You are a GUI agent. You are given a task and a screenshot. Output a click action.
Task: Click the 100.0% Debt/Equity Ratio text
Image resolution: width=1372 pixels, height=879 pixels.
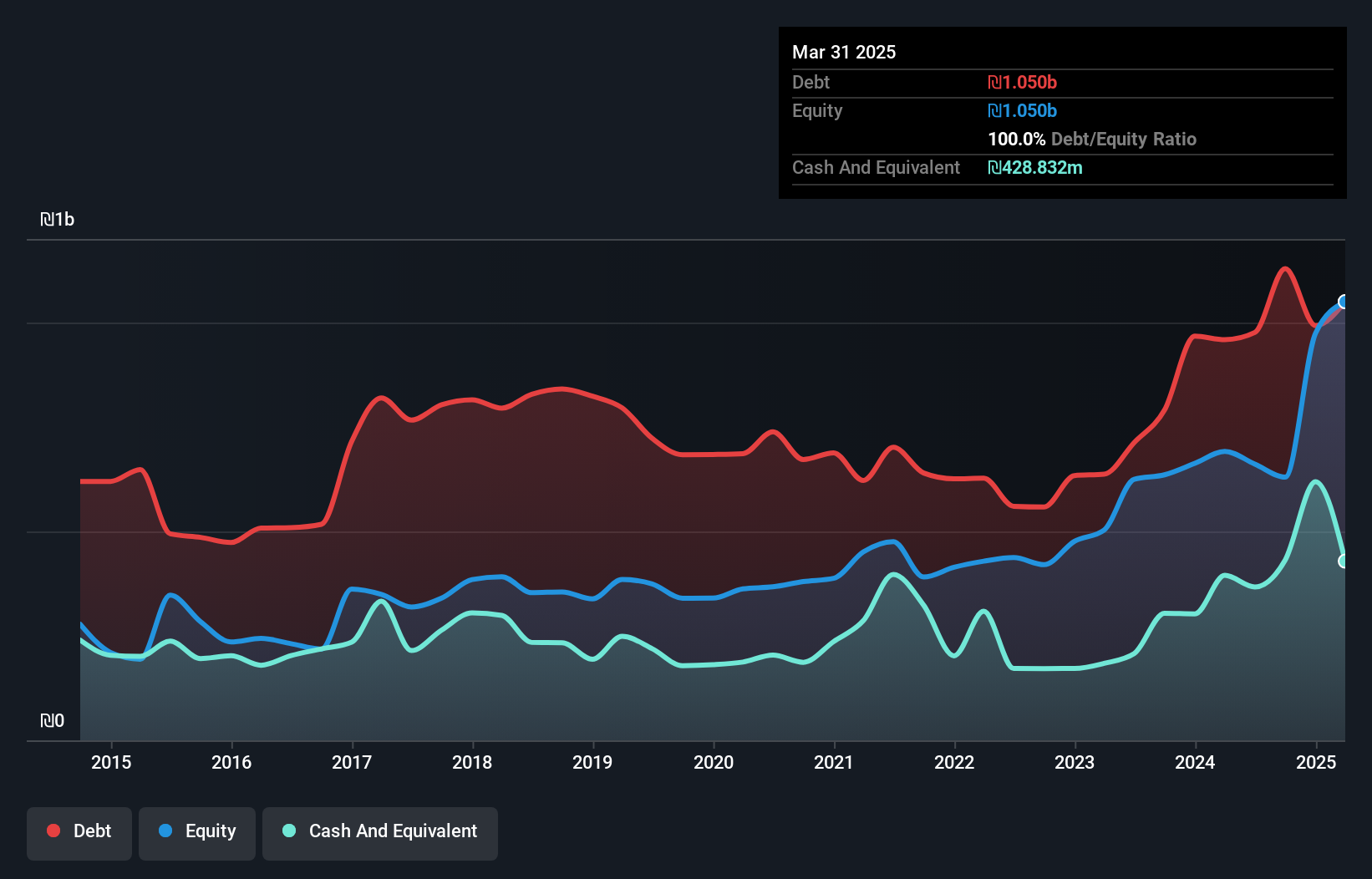tap(1092, 139)
